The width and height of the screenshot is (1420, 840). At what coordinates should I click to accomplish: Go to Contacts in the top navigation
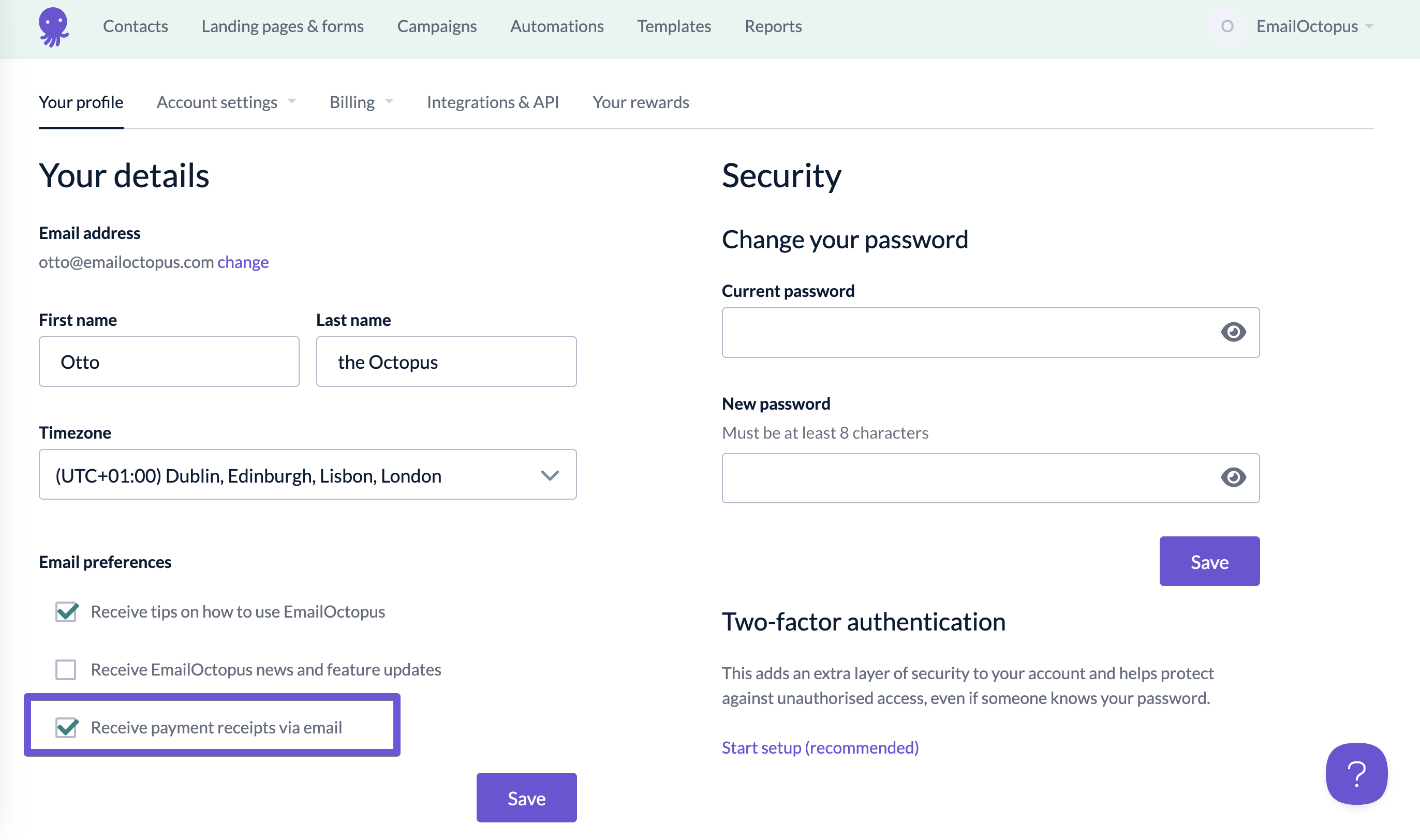[135, 26]
